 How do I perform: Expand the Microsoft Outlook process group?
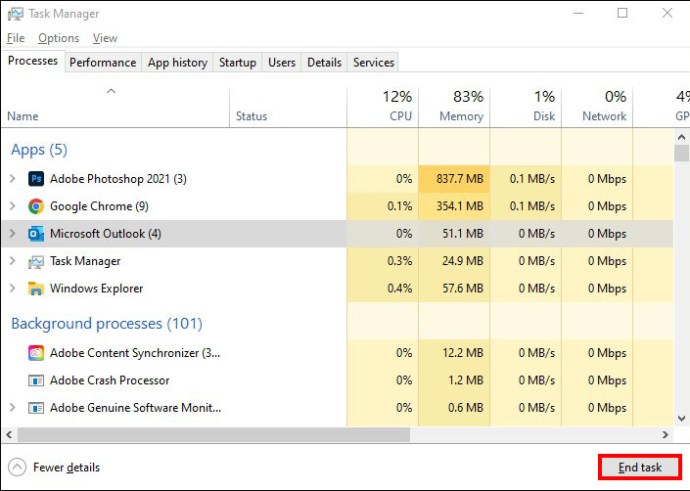[12, 233]
